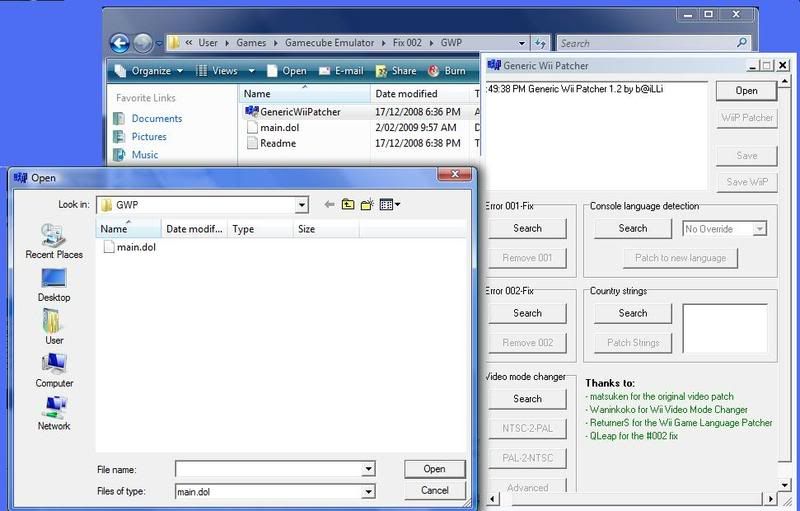The image size is (800, 511).
Task: Click Open in the Explorer toolbar
Action: [287, 71]
